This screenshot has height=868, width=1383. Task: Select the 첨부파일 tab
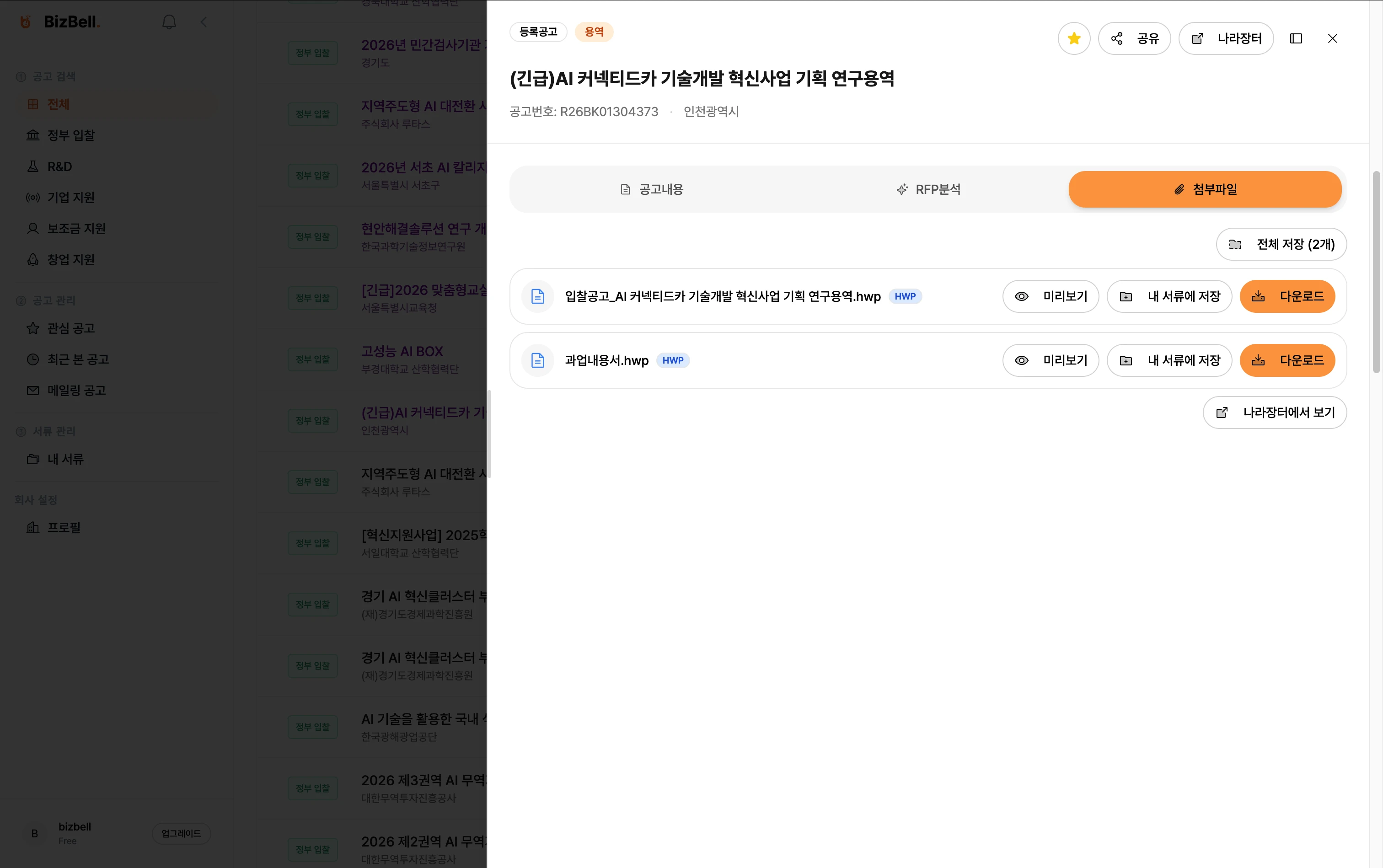coord(1205,189)
